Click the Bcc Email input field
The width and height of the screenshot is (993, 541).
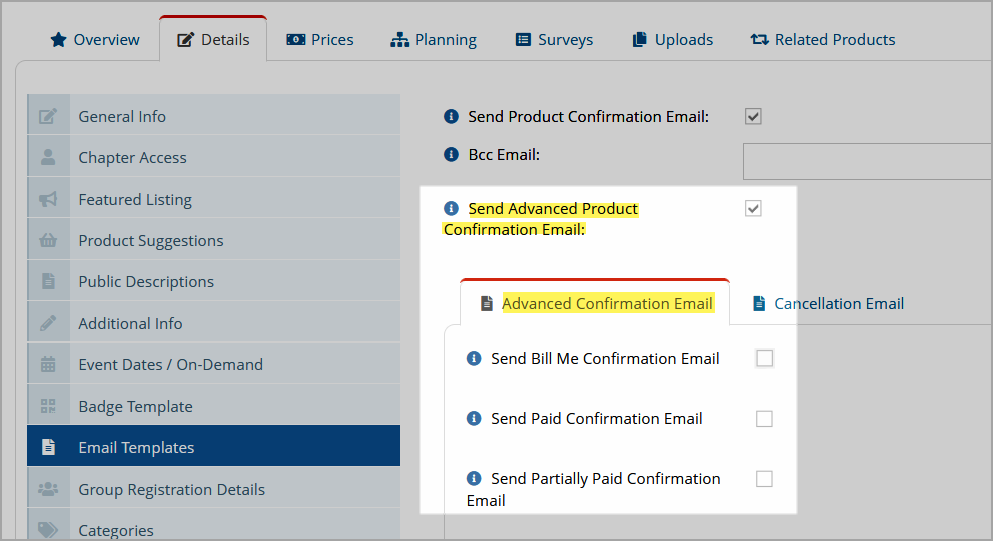click(868, 162)
